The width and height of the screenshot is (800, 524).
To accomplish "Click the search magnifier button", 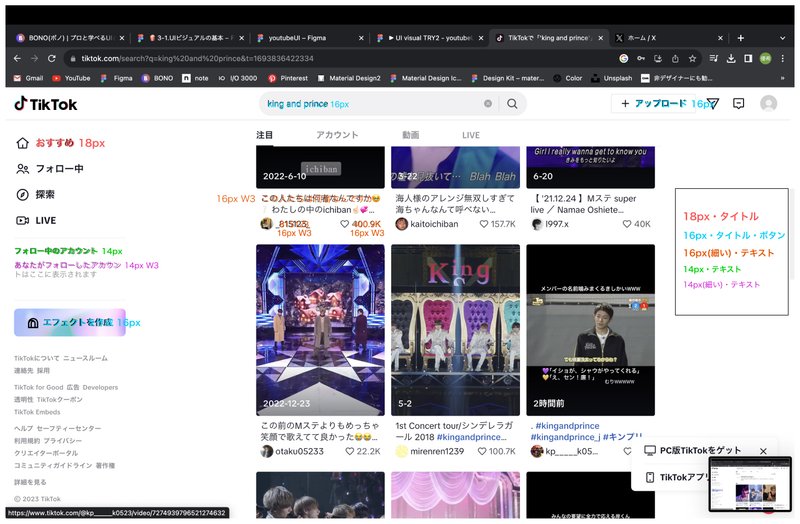I will [512, 104].
